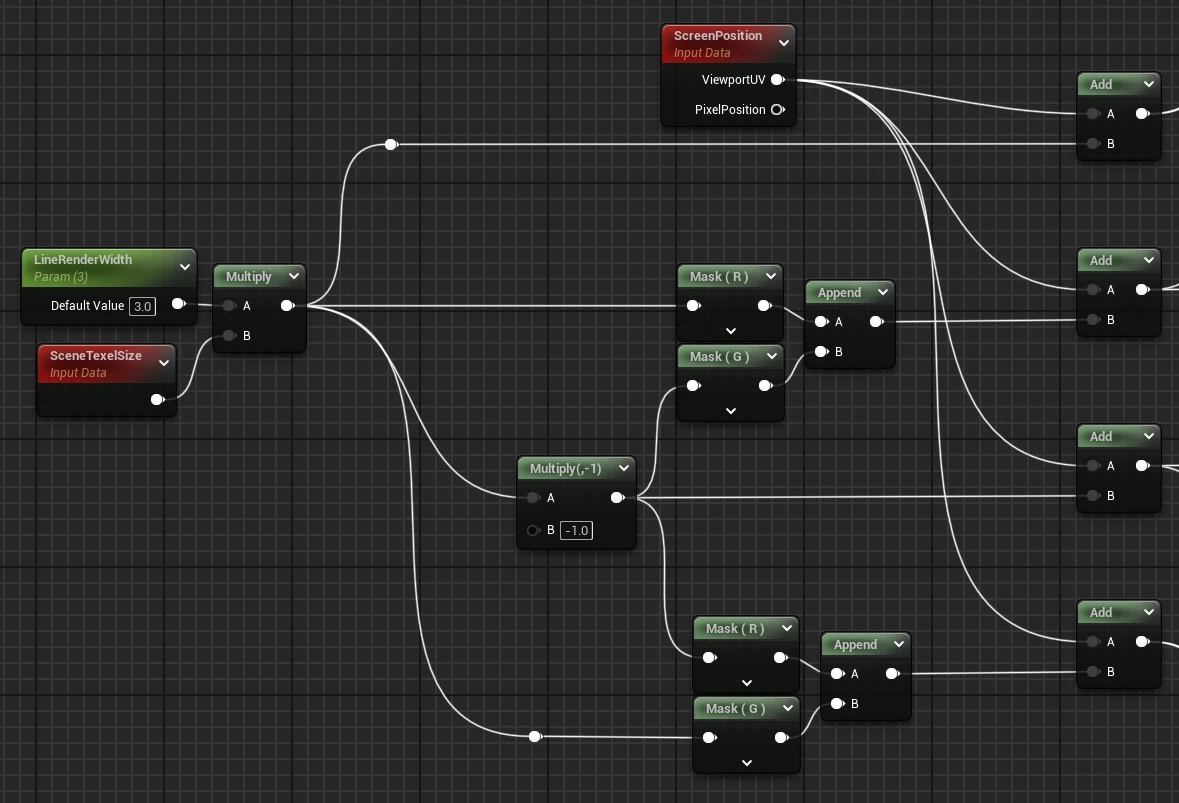Click the ViewportUV output pin on ScreenPosition

[x=777, y=80]
